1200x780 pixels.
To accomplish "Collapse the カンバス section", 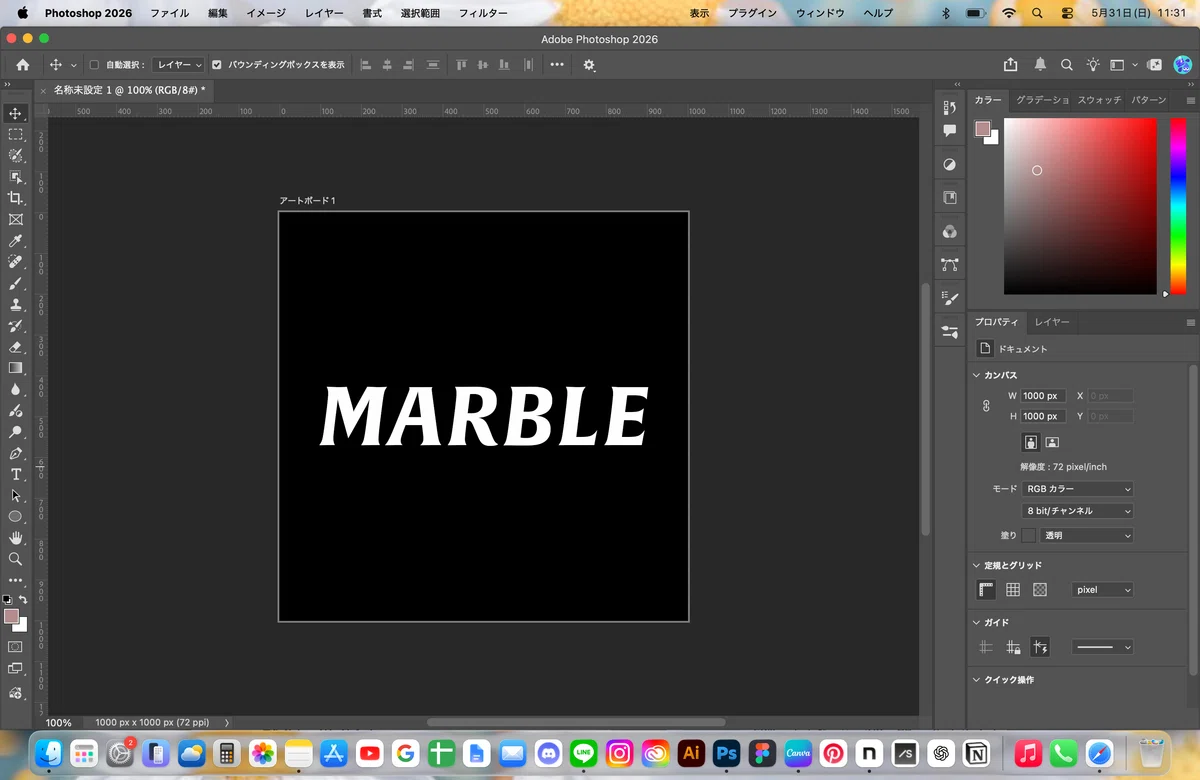I will (x=977, y=375).
